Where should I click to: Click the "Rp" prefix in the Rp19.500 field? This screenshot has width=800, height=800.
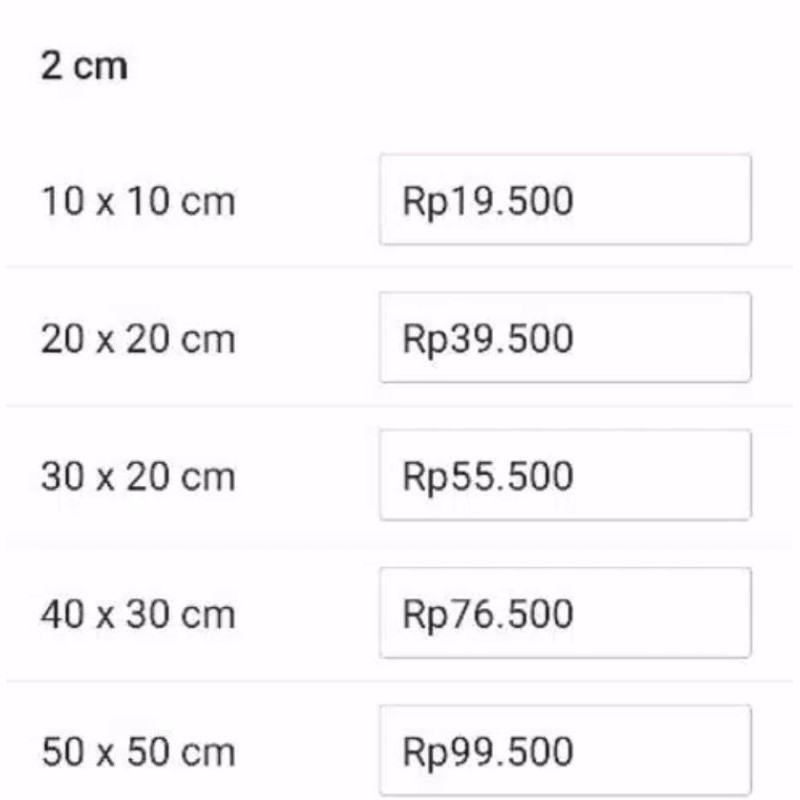(422, 203)
